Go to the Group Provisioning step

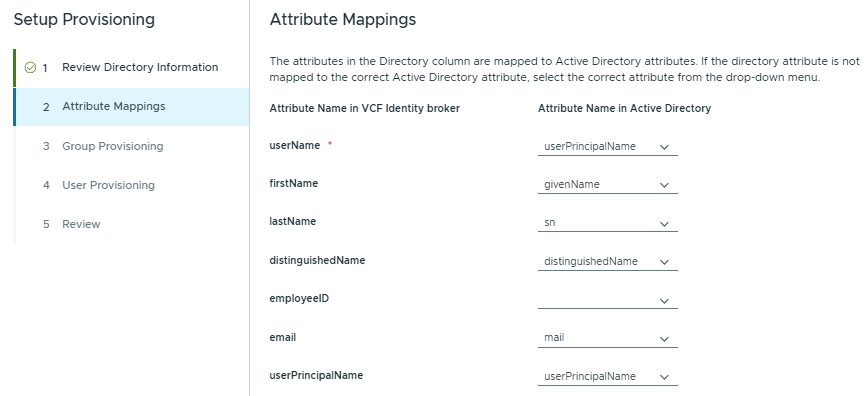131,146
